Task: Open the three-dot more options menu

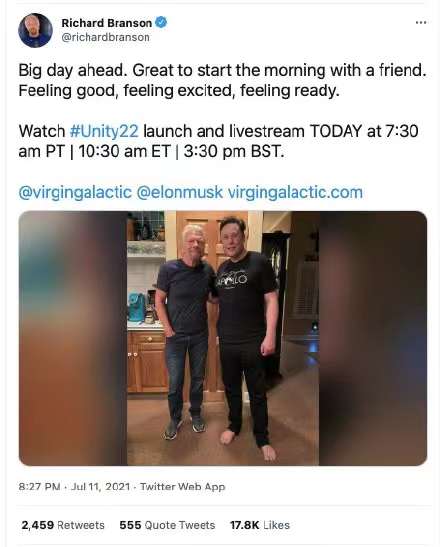Action: pos(421,23)
